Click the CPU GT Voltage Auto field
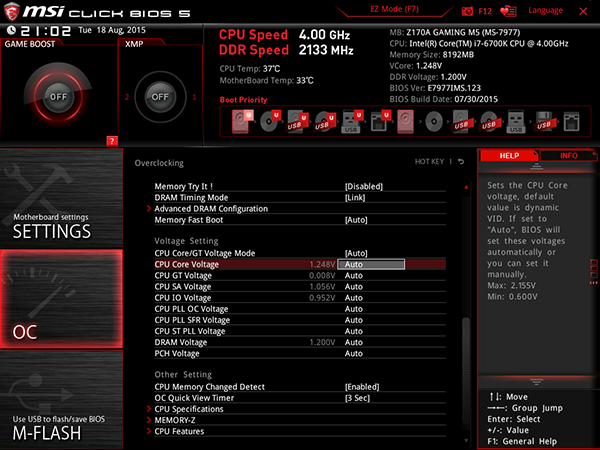The height and width of the screenshot is (450, 600). [354, 275]
